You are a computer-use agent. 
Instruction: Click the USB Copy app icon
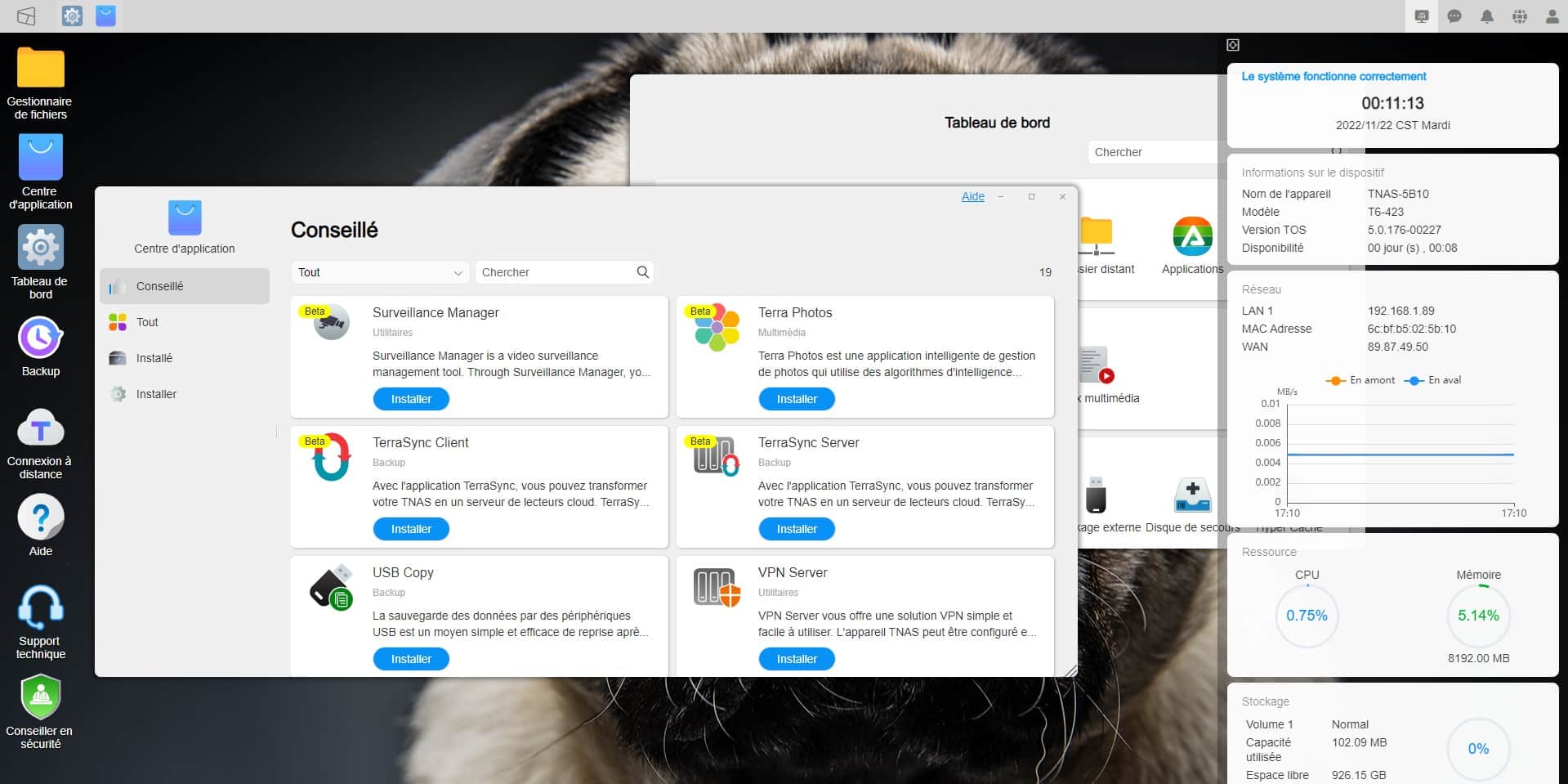point(331,587)
